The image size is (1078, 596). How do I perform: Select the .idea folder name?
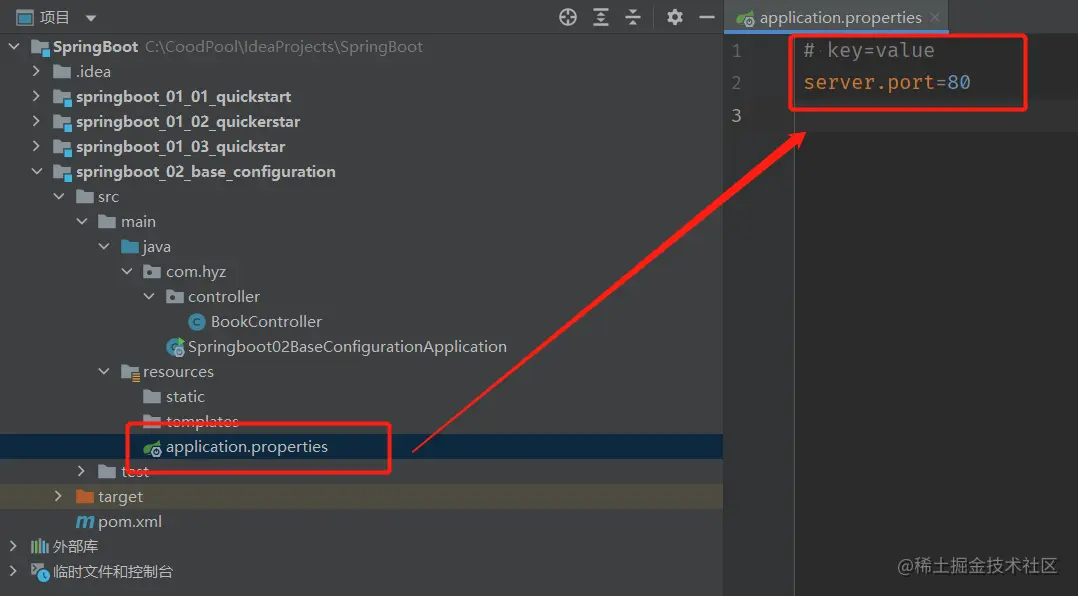[x=93, y=71]
